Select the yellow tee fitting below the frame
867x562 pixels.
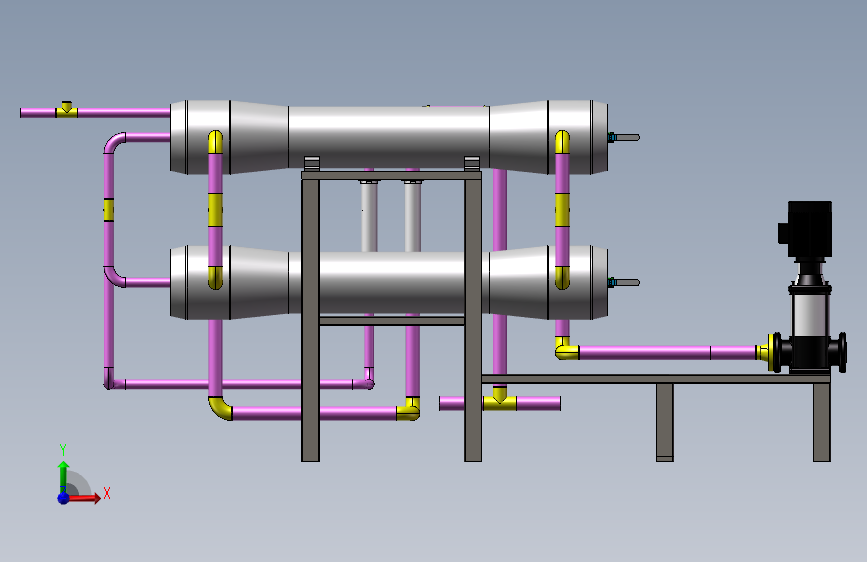click(x=500, y=400)
